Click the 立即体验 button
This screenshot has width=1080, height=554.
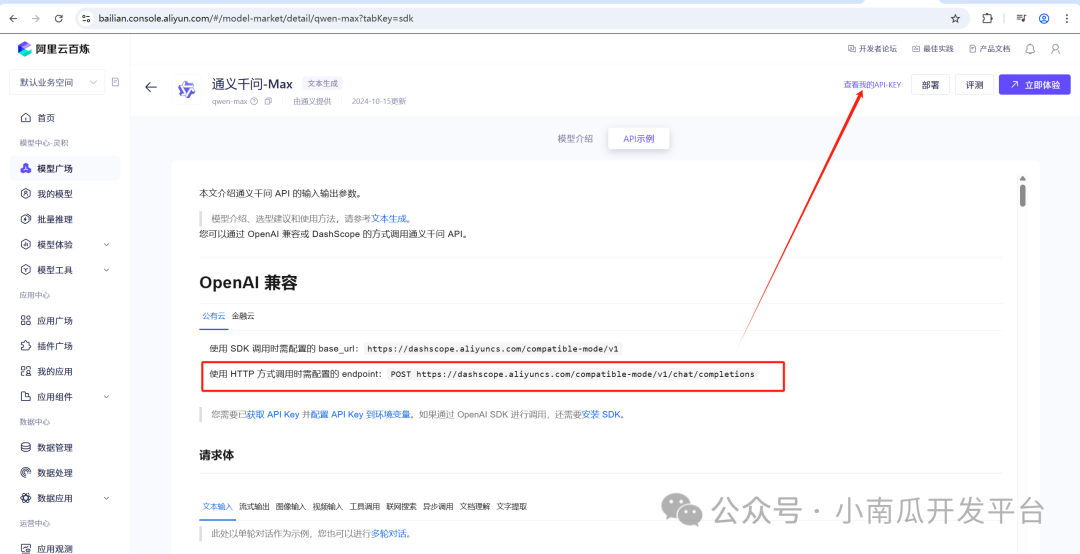[1035, 85]
